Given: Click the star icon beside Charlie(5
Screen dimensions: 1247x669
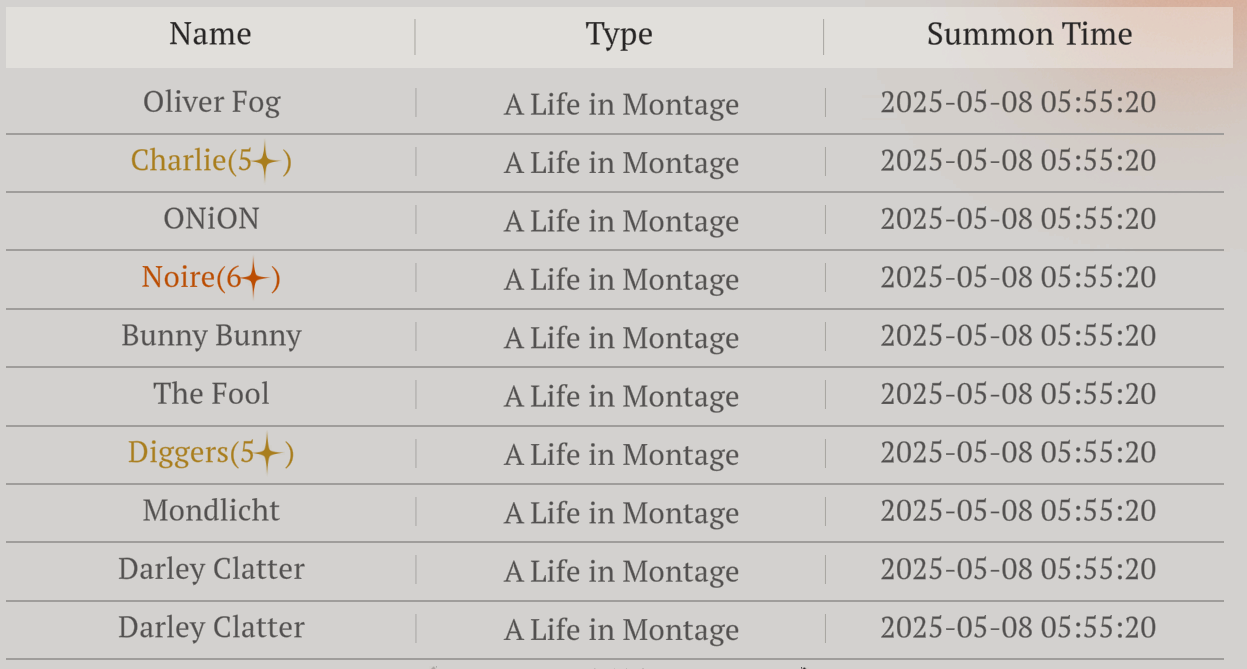Looking at the screenshot, I should [265, 161].
